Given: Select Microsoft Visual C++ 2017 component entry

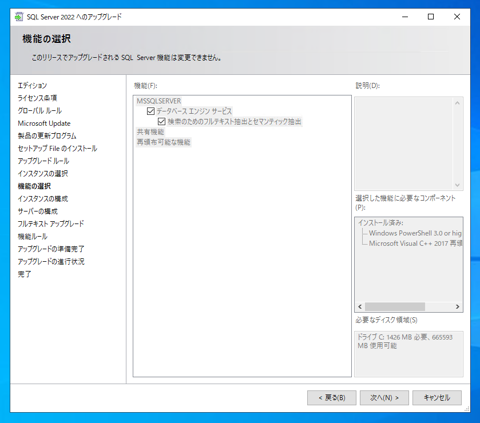Looking at the screenshot, I should coord(415,243).
